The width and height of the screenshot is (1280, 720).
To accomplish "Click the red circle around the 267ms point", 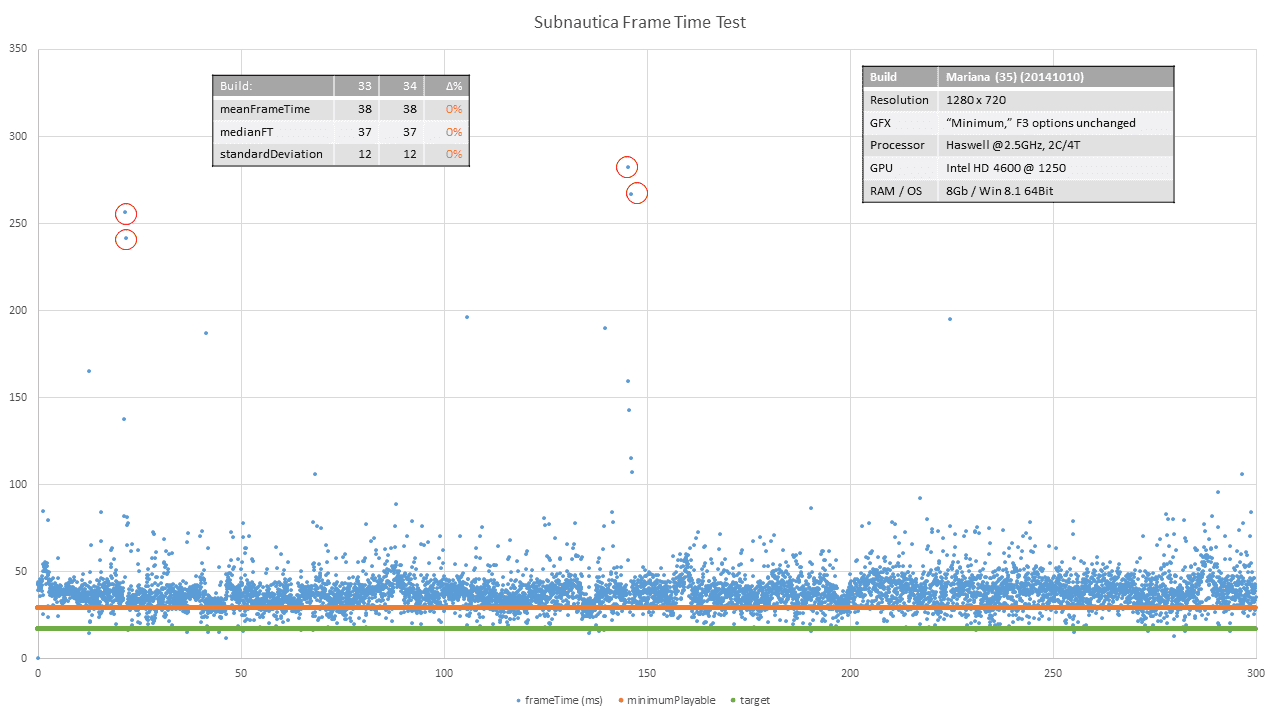I will pyautogui.click(x=636, y=193).
